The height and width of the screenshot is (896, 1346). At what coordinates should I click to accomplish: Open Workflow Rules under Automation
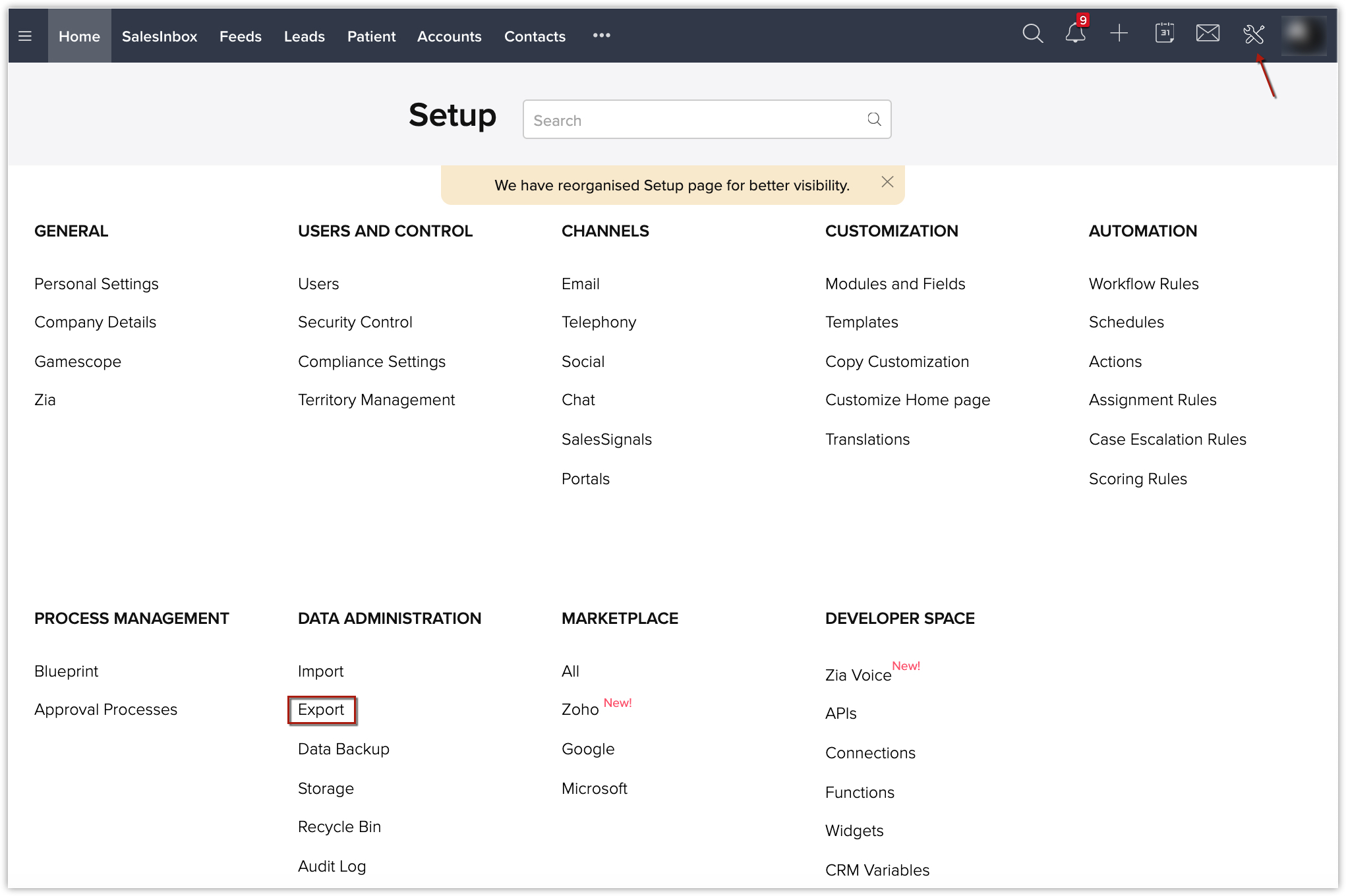[x=1143, y=284]
